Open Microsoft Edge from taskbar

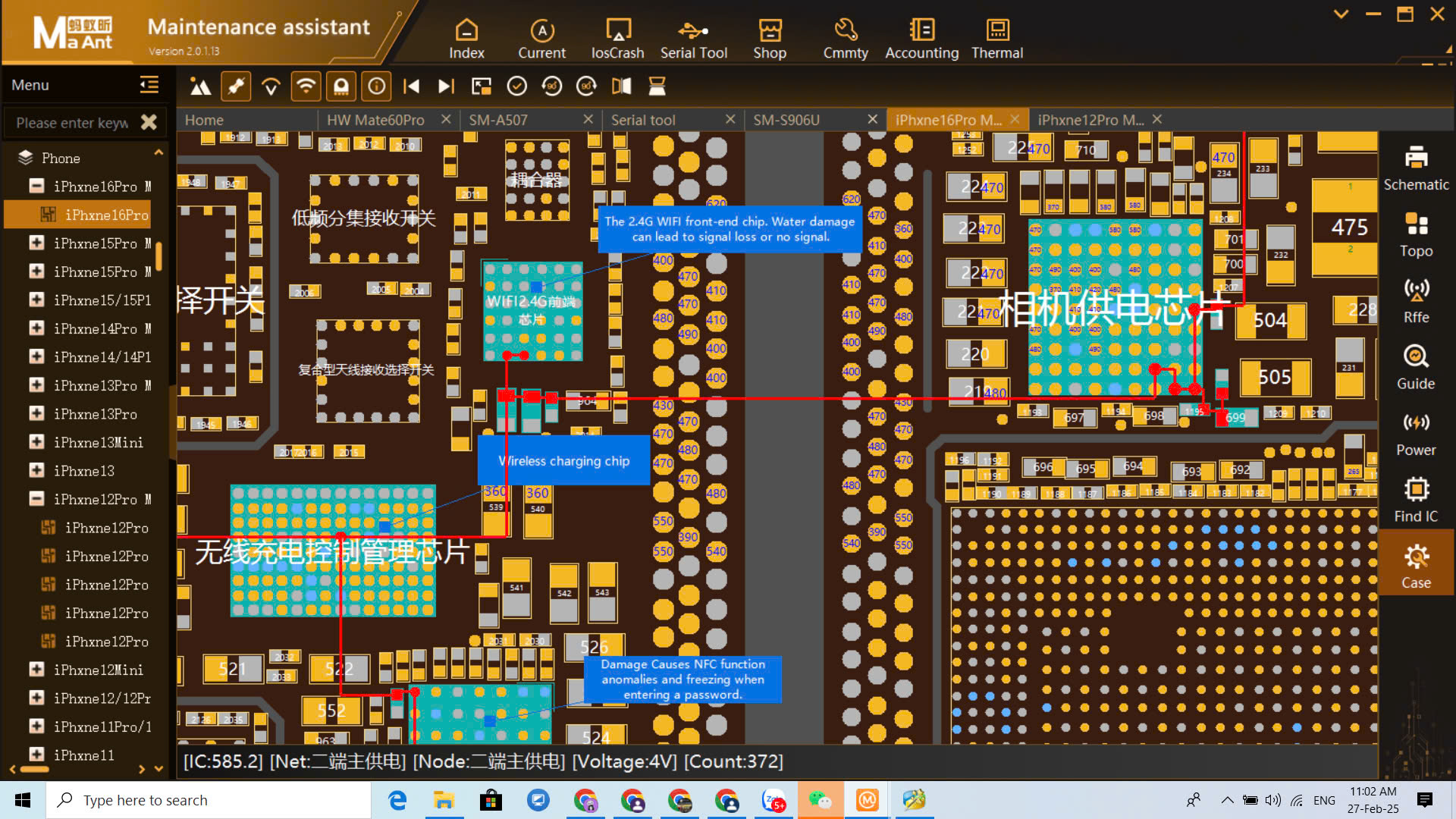tap(397, 800)
